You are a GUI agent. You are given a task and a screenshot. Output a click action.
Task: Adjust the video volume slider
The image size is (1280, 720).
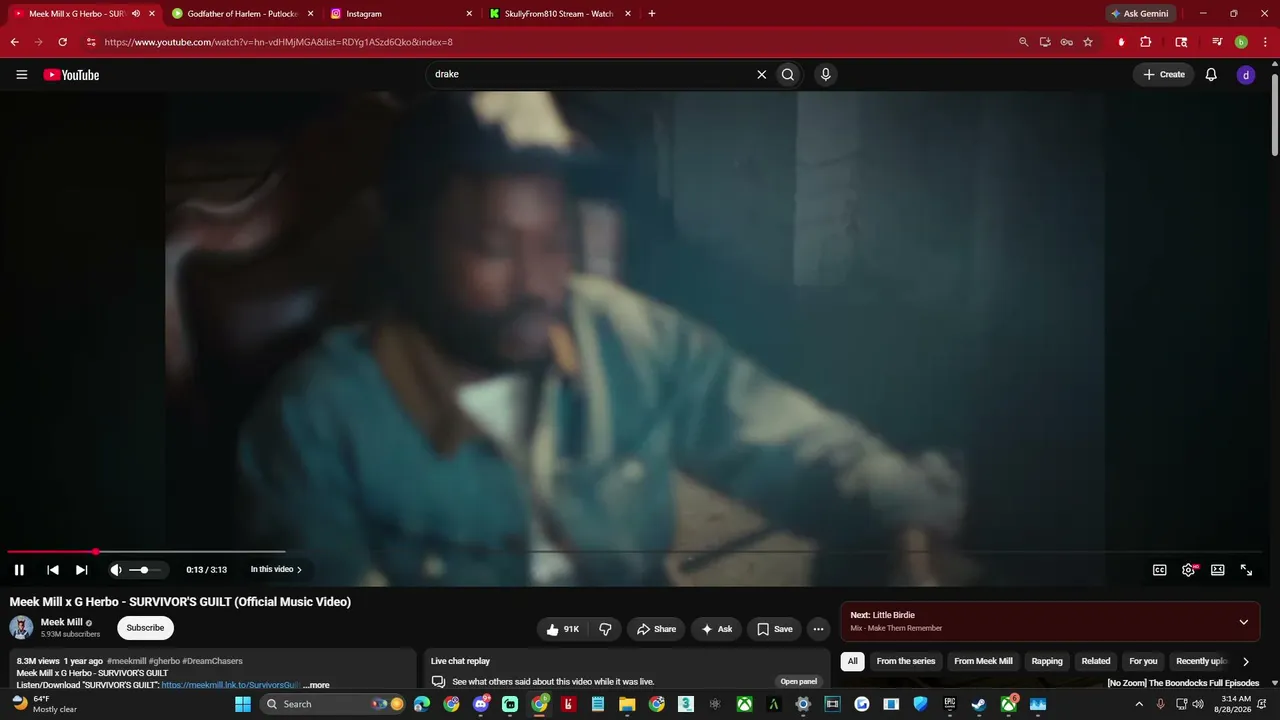point(145,570)
